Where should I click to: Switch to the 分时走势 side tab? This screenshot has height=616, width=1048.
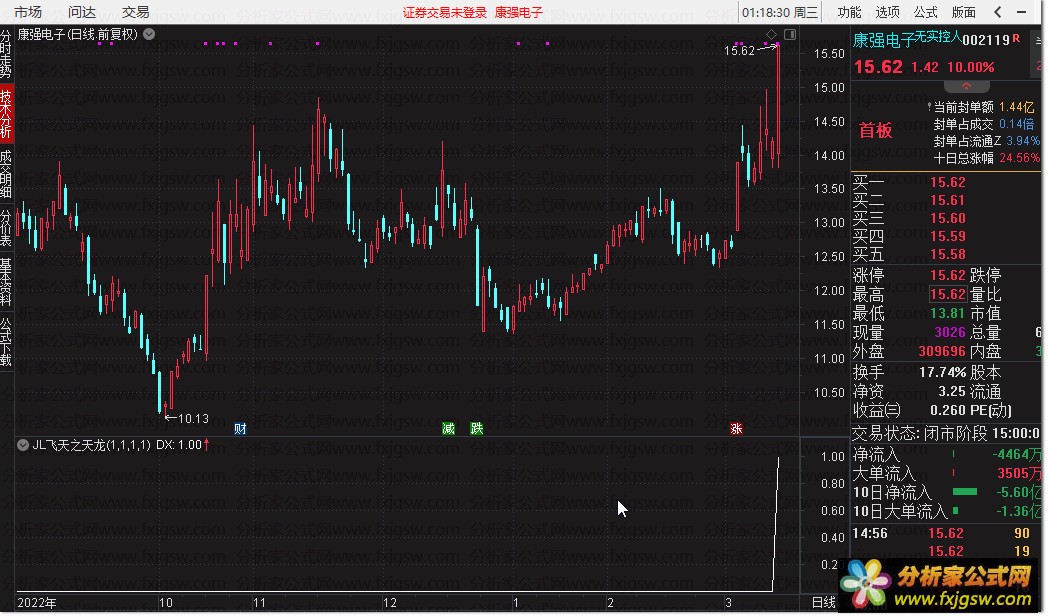point(6,54)
